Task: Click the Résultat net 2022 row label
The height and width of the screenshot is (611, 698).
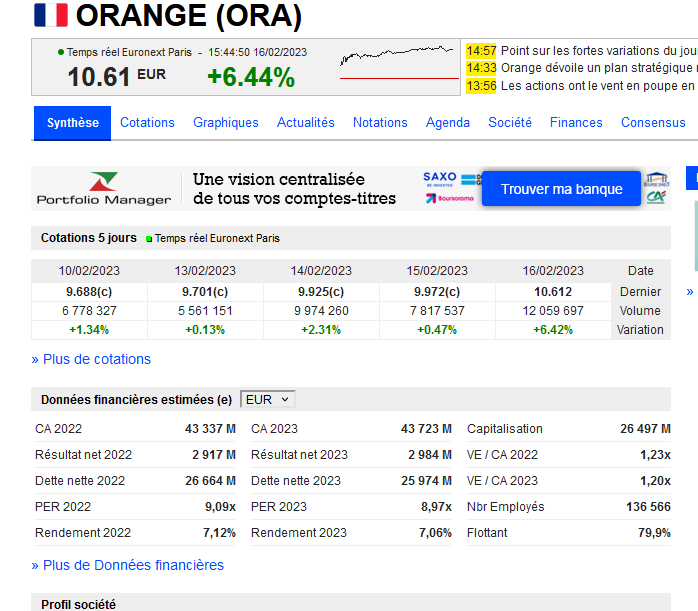Action: point(84,455)
